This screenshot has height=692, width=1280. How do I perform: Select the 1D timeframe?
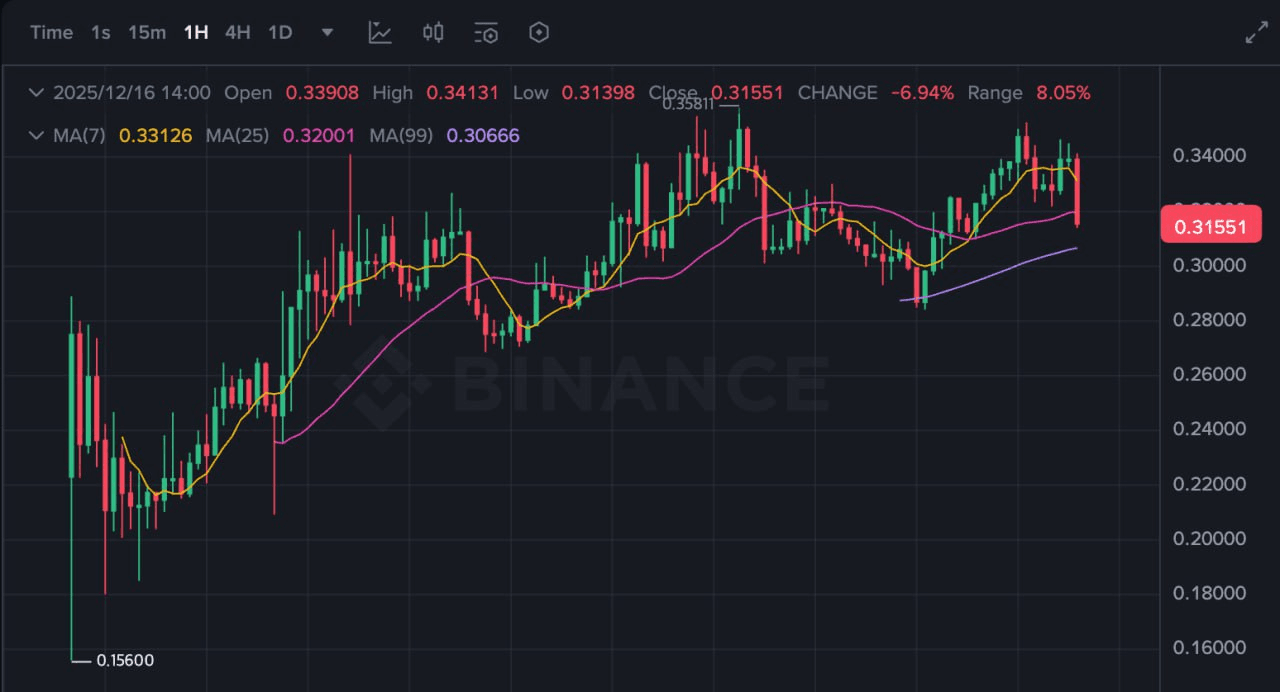point(280,32)
